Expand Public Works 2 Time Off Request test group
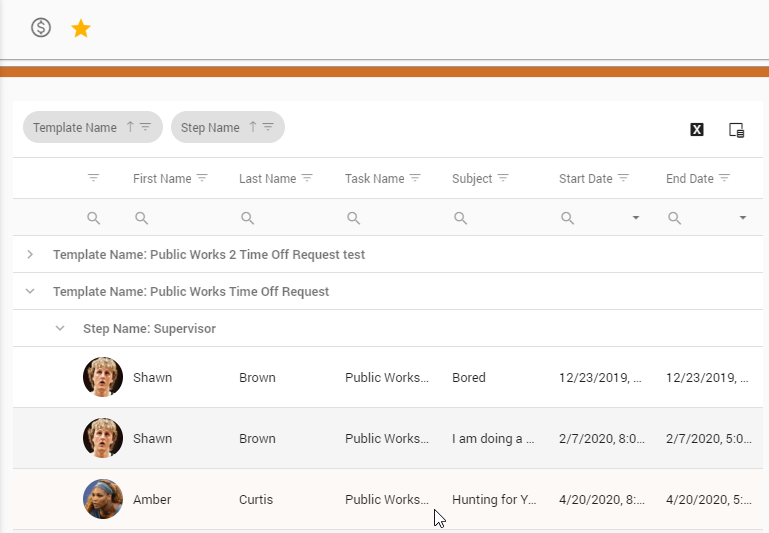The height and width of the screenshot is (533, 769). 30,255
